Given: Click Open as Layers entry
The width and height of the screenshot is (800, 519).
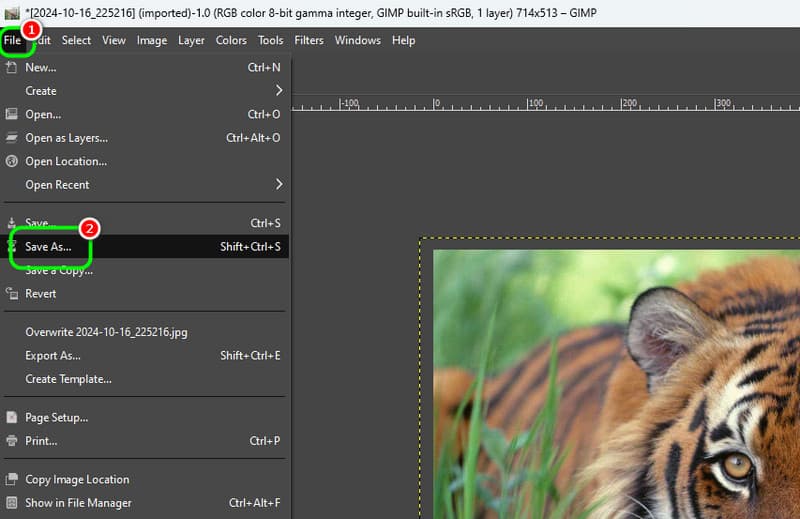Looking at the screenshot, I should [x=66, y=138].
